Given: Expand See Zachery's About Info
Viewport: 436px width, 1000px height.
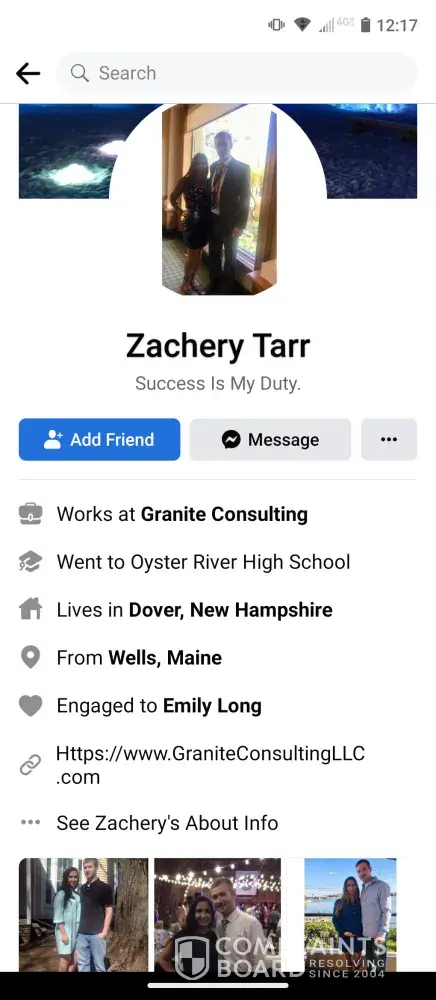Looking at the screenshot, I should (x=167, y=823).
